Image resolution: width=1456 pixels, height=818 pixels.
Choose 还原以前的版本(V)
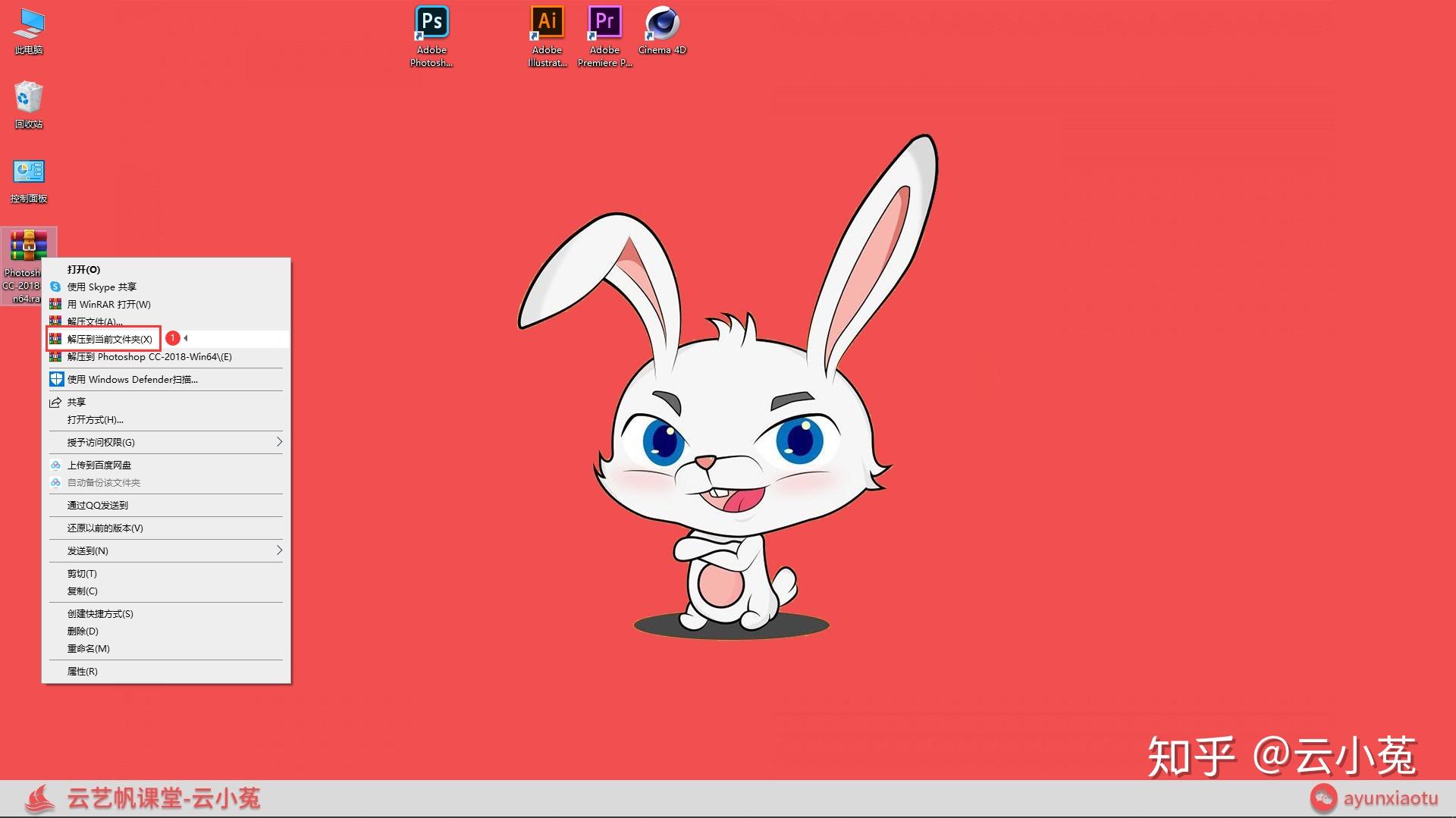tap(166, 528)
